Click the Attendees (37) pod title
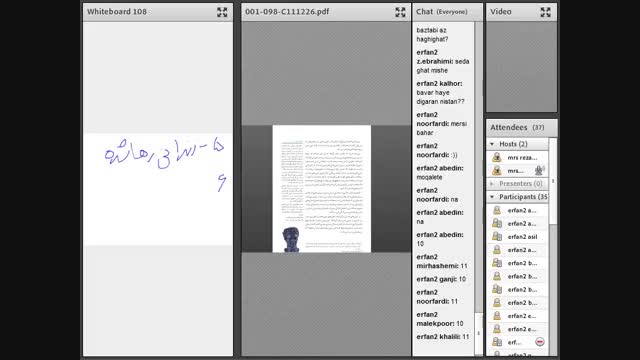 pyautogui.click(x=517, y=127)
